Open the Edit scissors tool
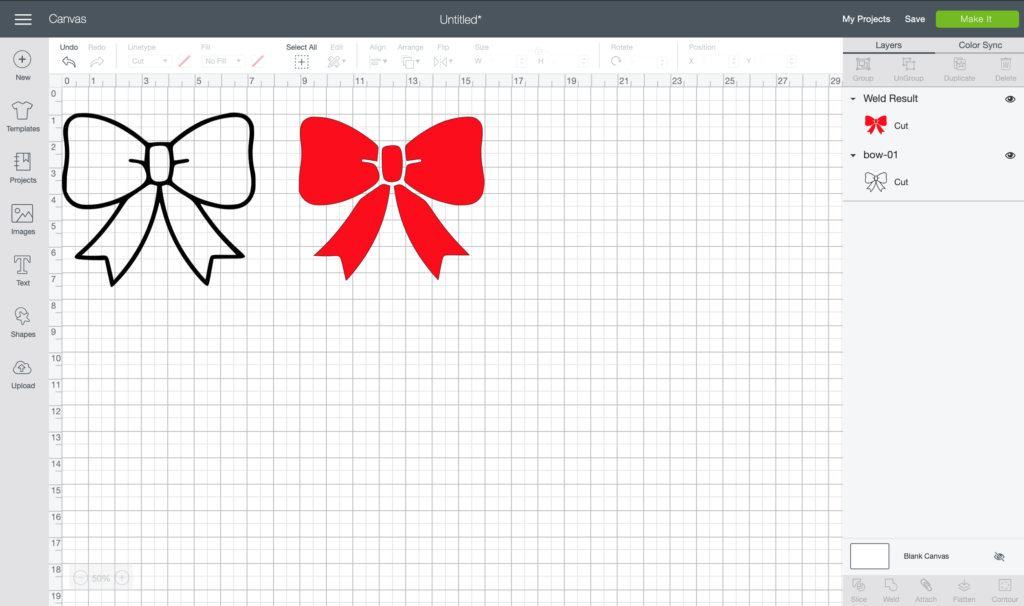 coord(336,61)
